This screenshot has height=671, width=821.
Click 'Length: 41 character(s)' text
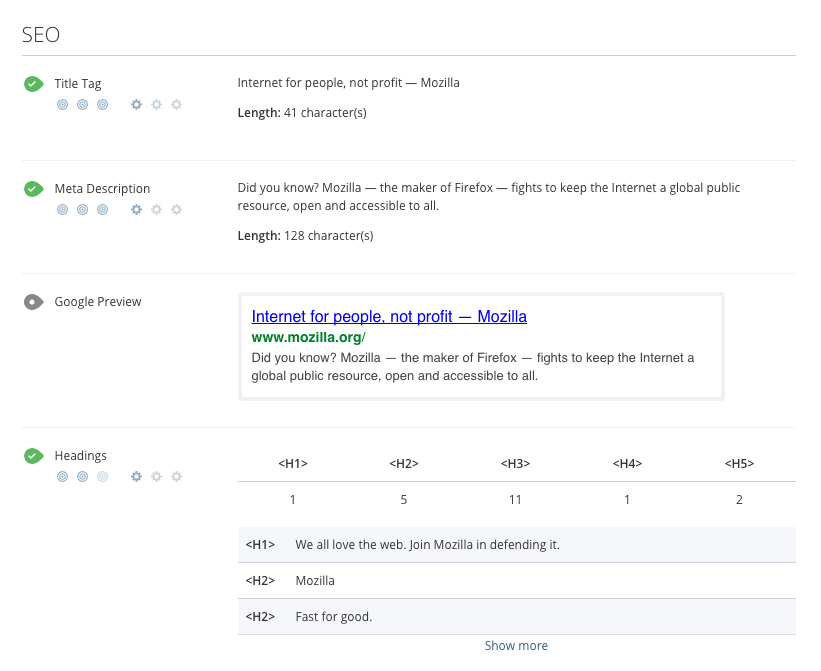pos(302,113)
